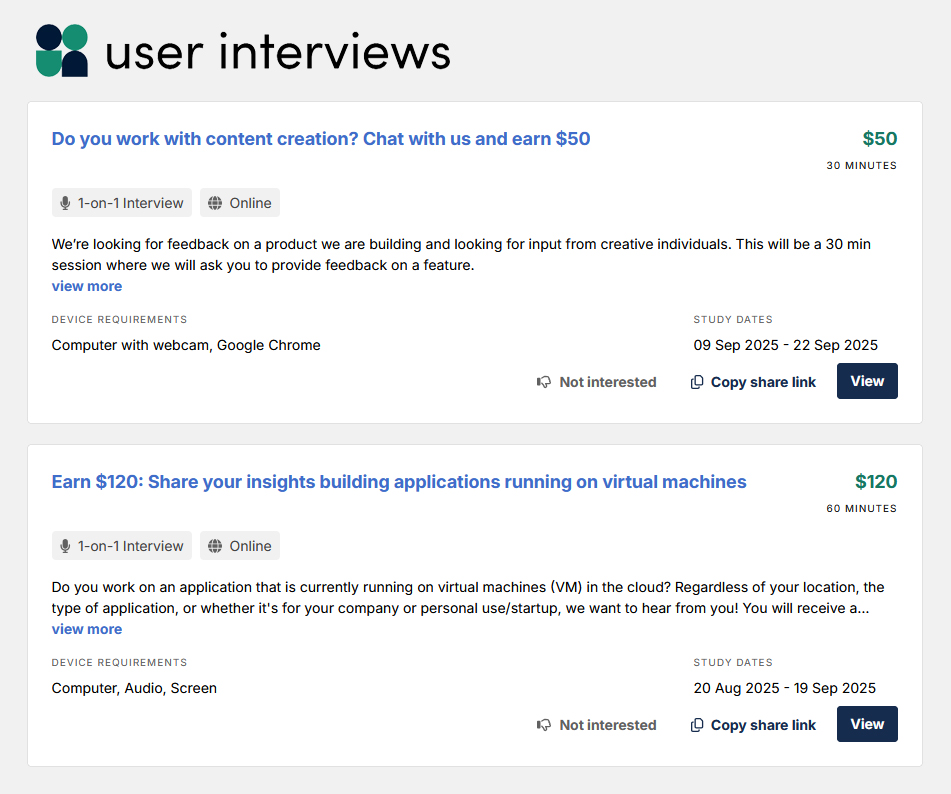The width and height of the screenshot is (951, 794).
Task: Click globe icon on content creation study
Action: (x=215, y=203)
